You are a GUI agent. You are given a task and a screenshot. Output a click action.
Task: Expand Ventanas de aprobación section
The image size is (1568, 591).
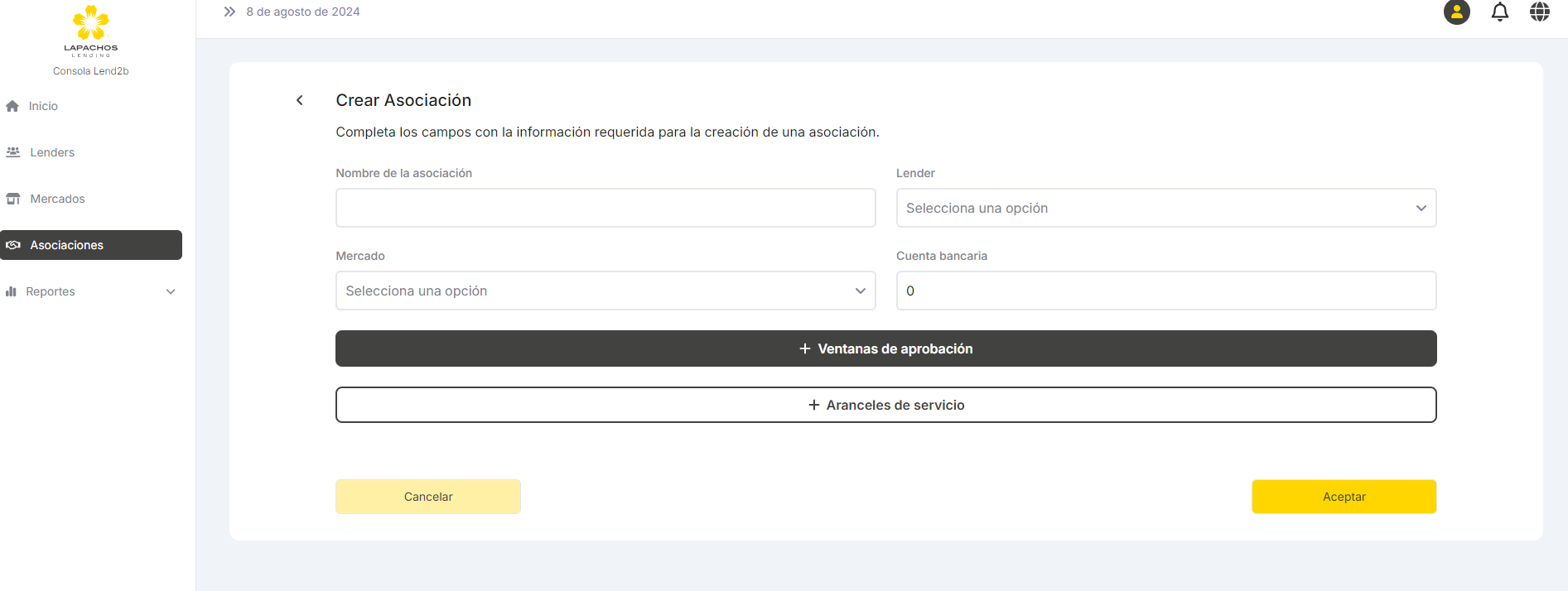point(885,348)
